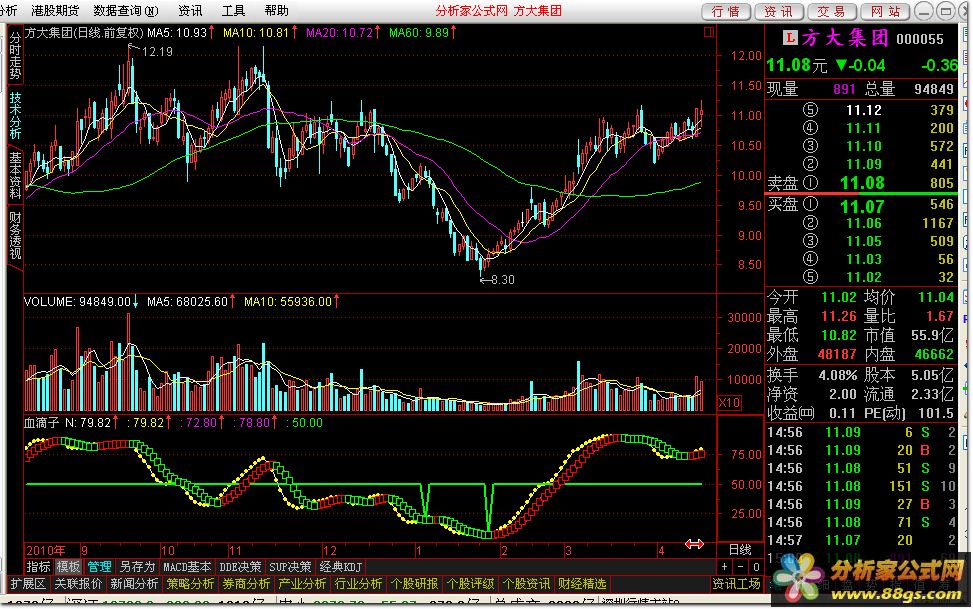
Task: Click the 网站 button at top right
Action: point(885,11)
